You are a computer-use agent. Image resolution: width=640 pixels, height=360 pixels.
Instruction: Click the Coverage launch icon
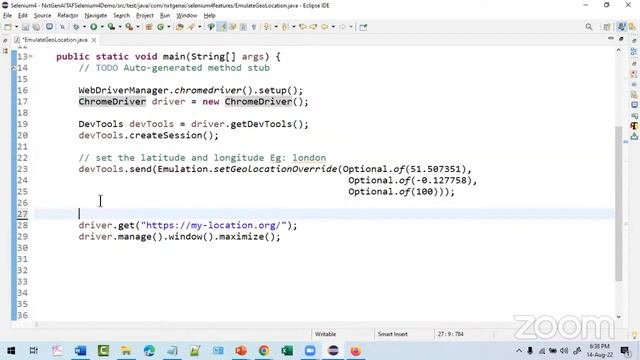tap(111, 27)
